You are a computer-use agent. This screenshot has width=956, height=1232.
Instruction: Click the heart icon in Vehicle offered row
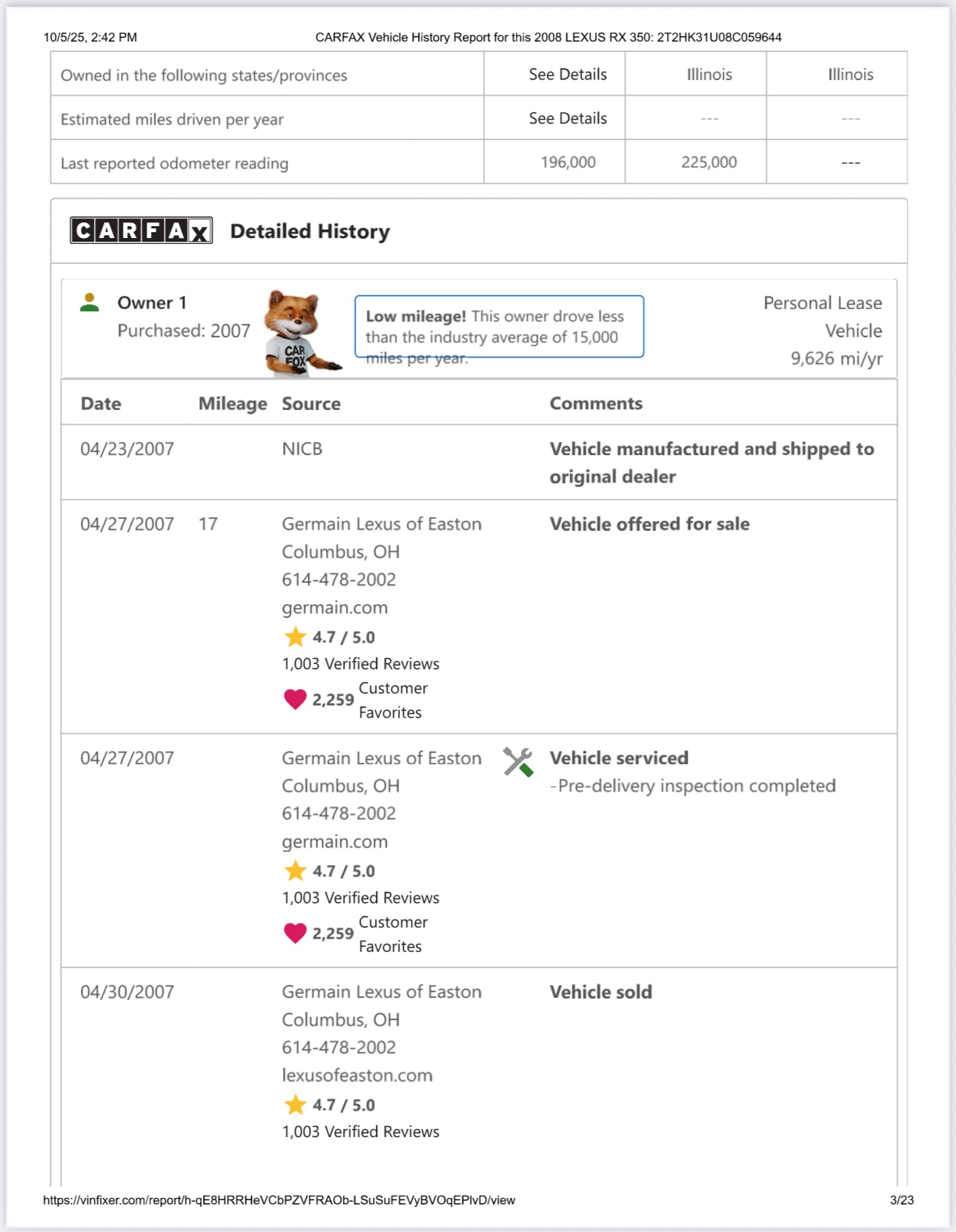coord(295,699)
